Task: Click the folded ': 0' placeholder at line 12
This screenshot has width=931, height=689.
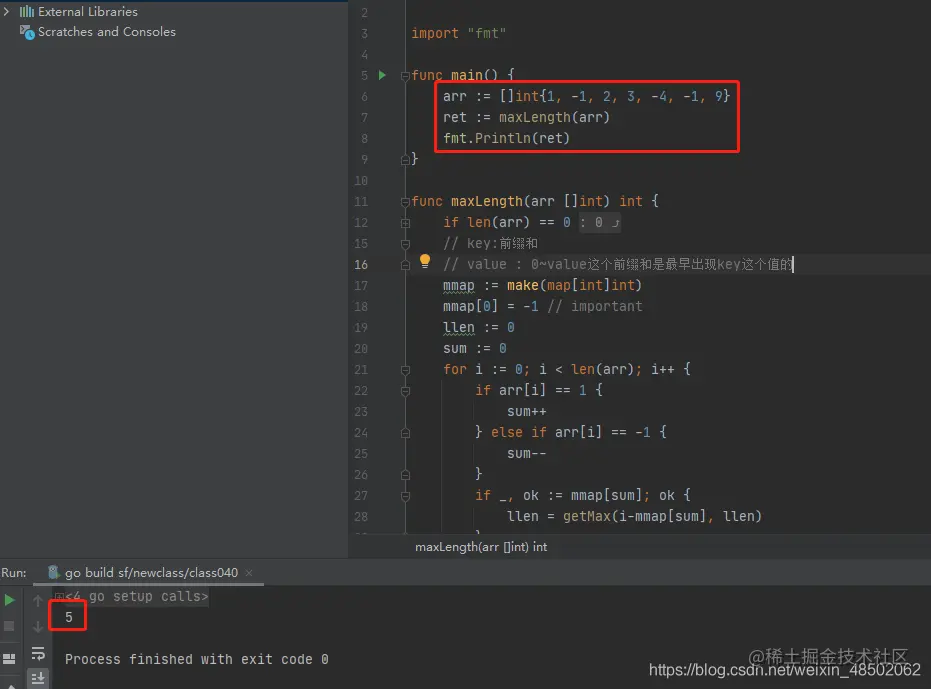Action: [x=600, y=222]
